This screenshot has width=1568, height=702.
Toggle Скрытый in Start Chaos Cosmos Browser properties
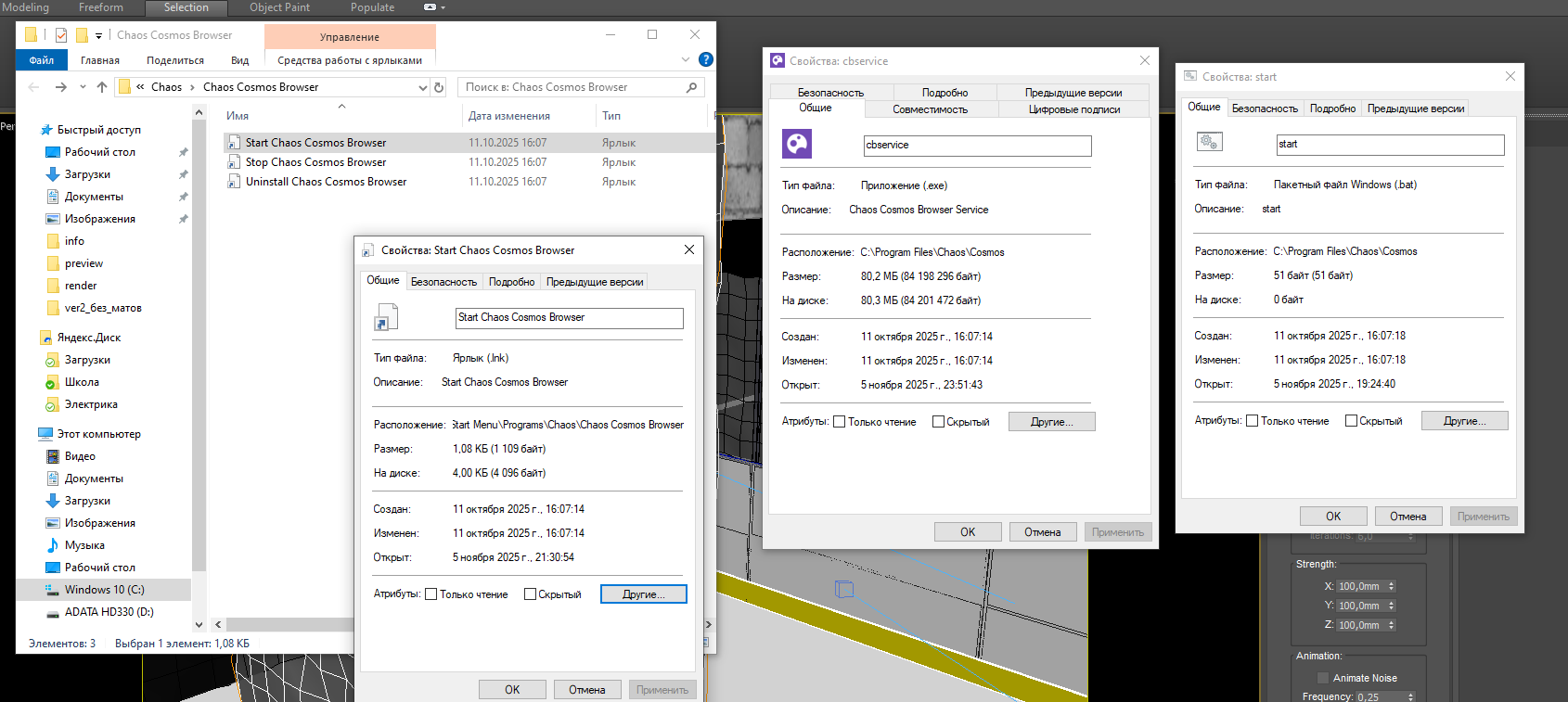click(530, 594)
